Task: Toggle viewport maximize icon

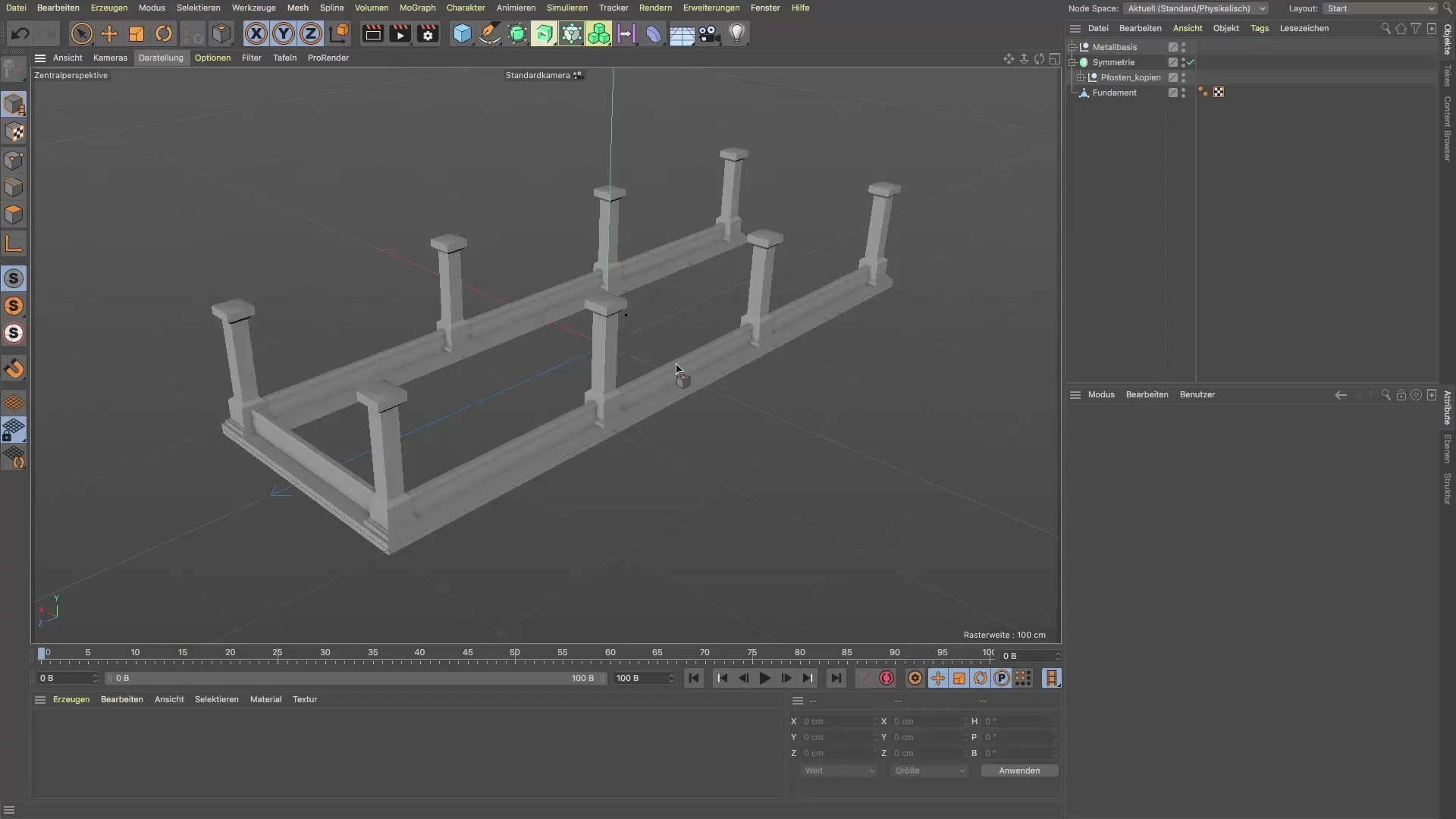Action: click(x=1054, y=58)
